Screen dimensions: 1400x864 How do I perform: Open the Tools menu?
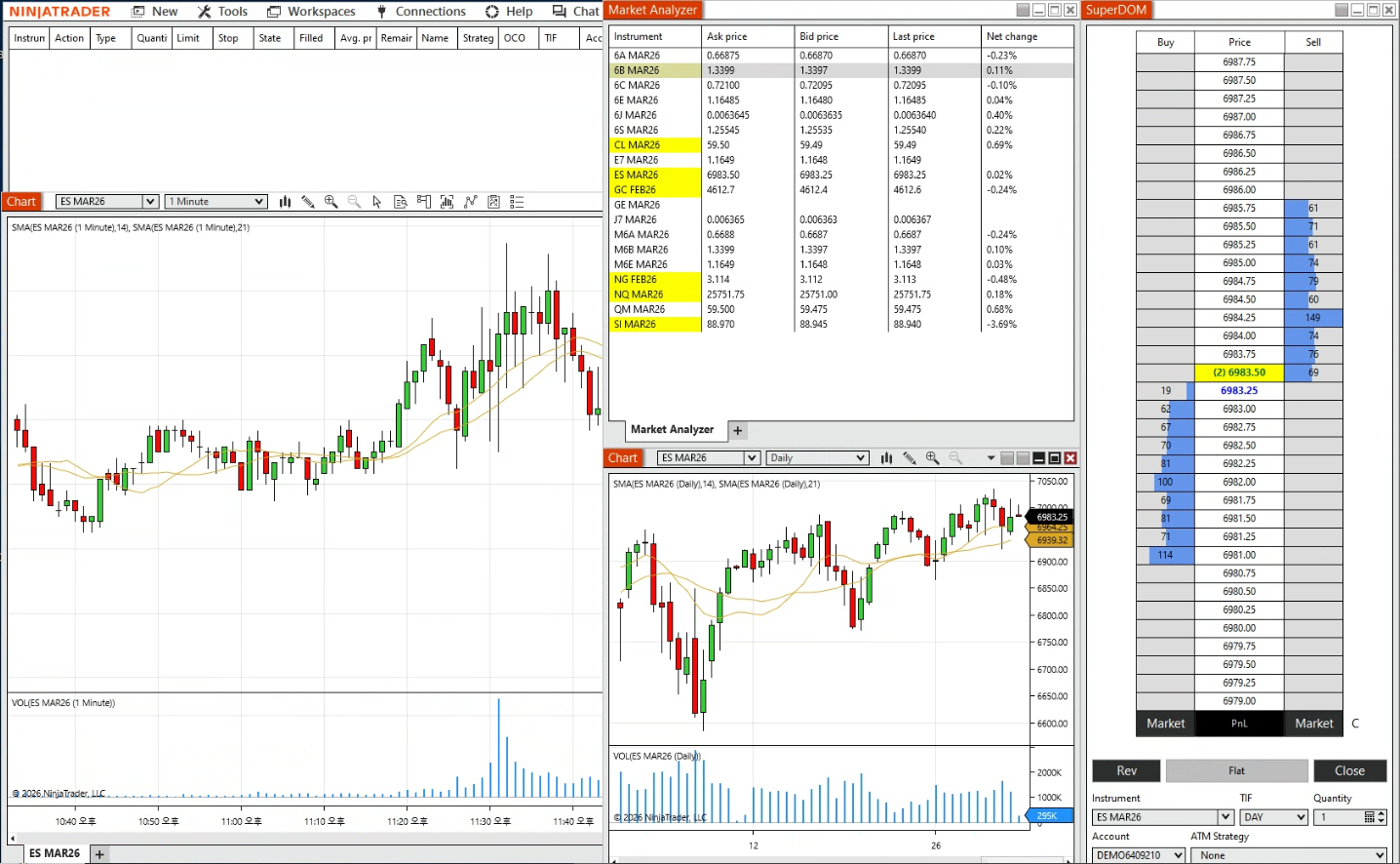point(222,12)
